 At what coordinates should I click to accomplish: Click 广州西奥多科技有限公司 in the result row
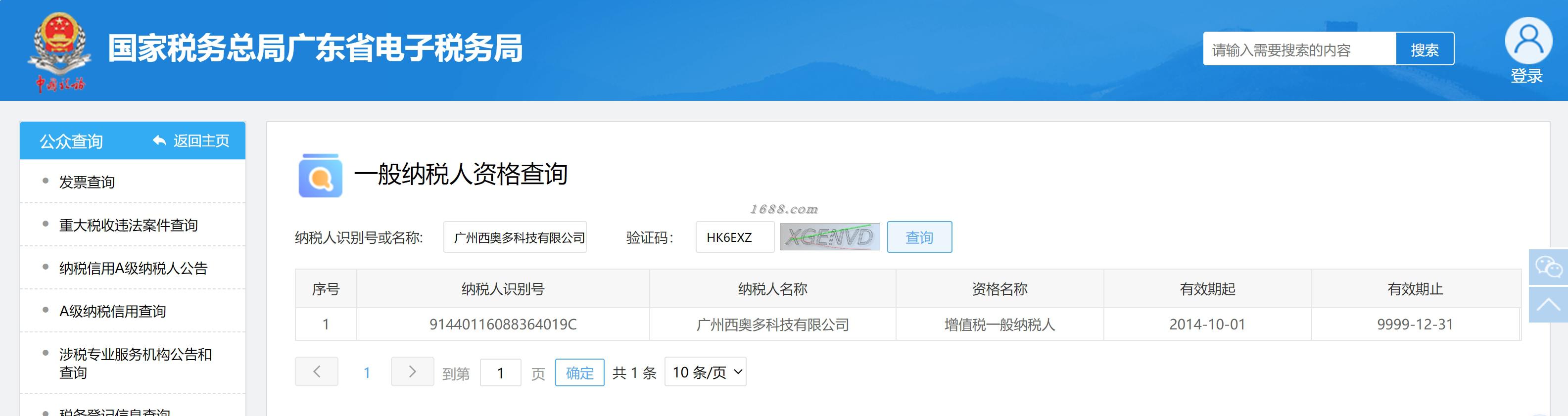[772, 324]
